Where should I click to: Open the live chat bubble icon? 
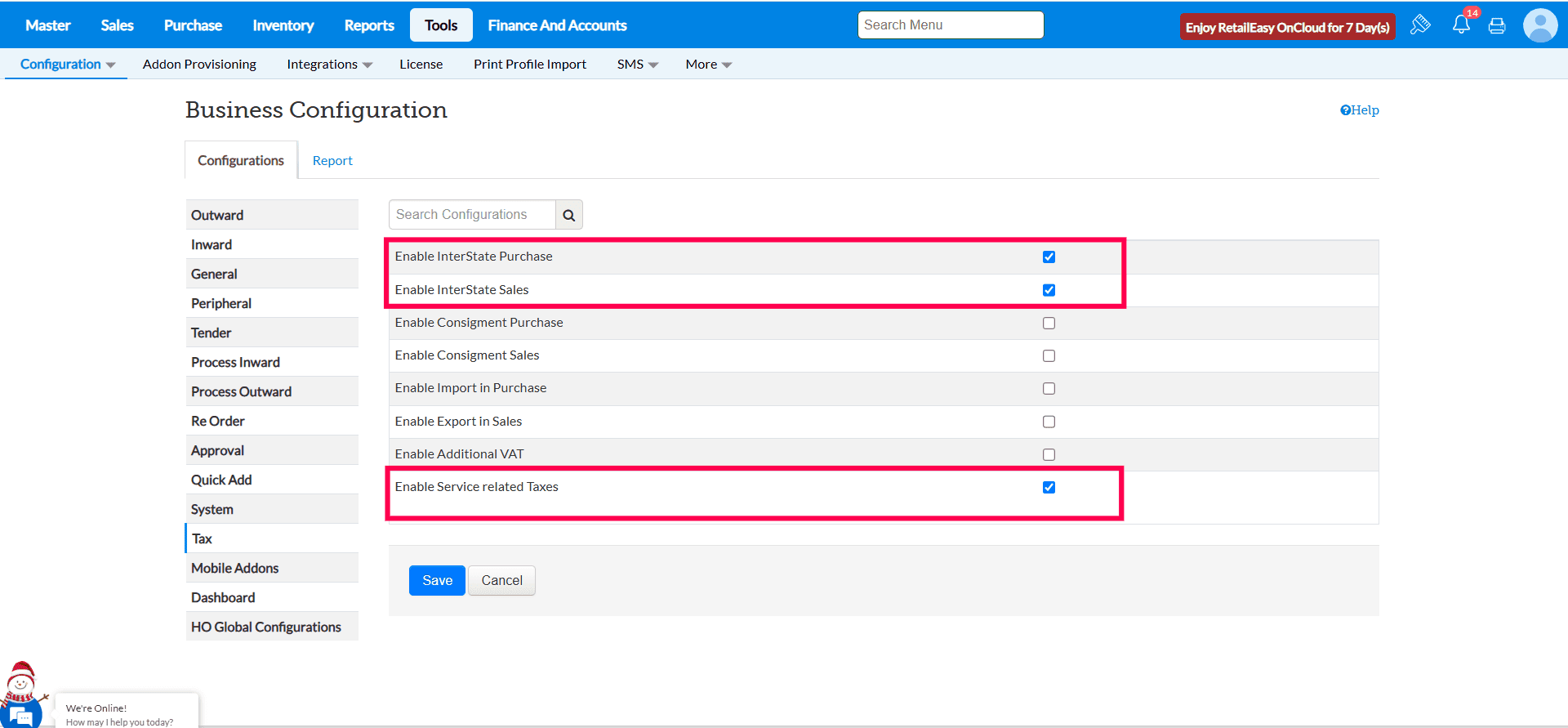click(22, 716)
